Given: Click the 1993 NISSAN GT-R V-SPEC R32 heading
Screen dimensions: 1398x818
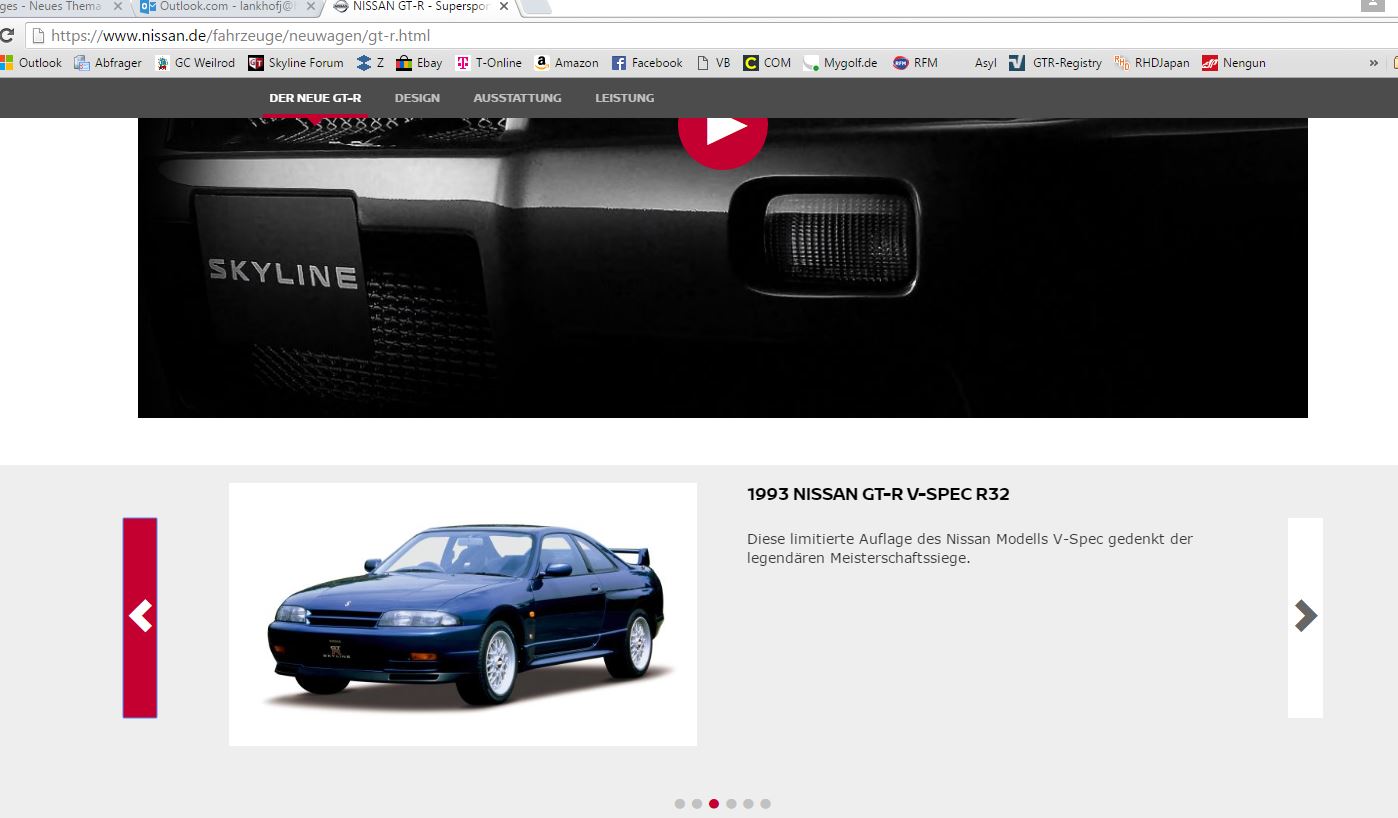Looking at the screenshot, I should click(x=878, y=494).
